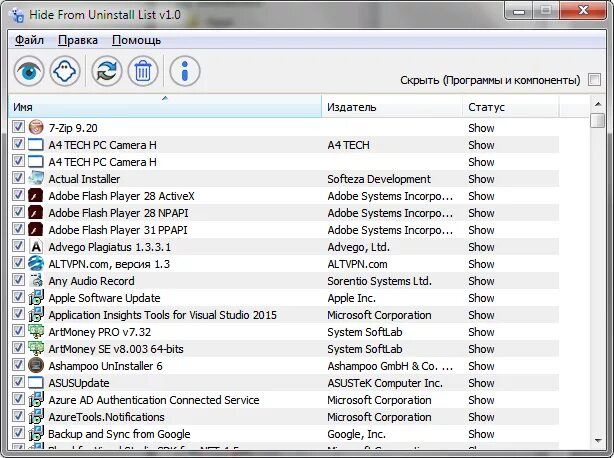Click the ASUSUpdate program icon
This screenshot has height=458, width=614.
pyautogui.click(x=36, y=382)
